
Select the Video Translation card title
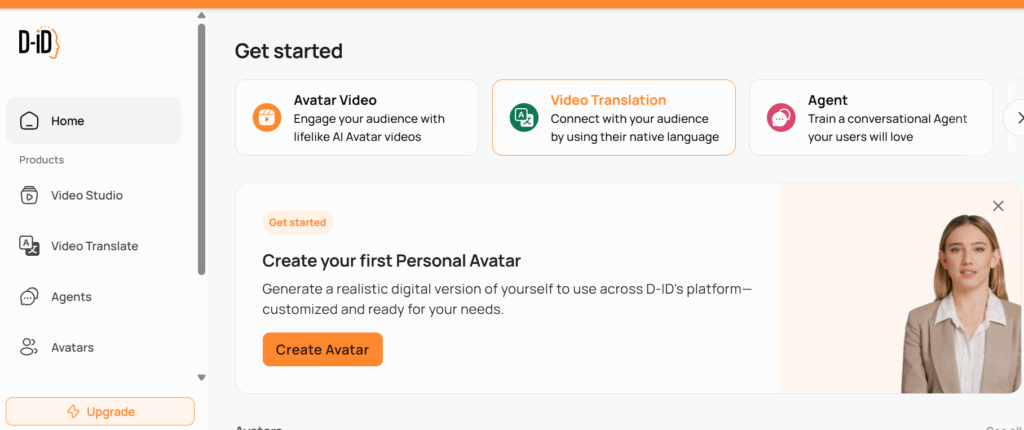click(x=608, y=100)
